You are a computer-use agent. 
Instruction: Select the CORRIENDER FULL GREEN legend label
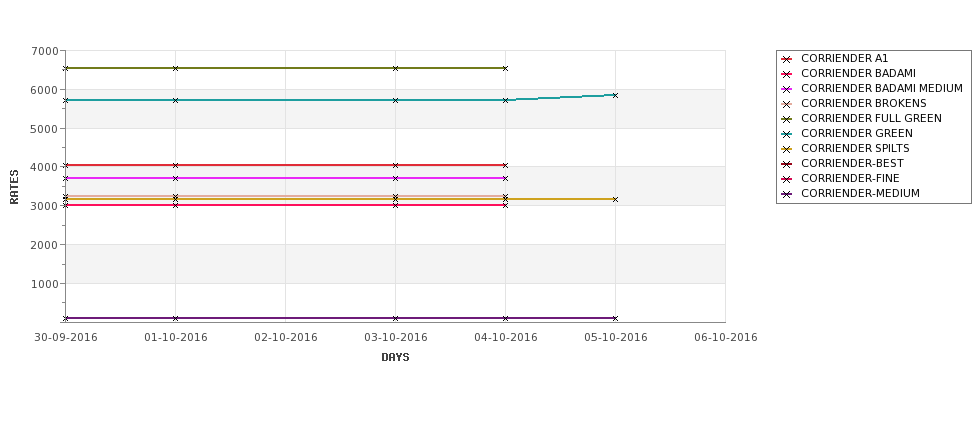871,119
